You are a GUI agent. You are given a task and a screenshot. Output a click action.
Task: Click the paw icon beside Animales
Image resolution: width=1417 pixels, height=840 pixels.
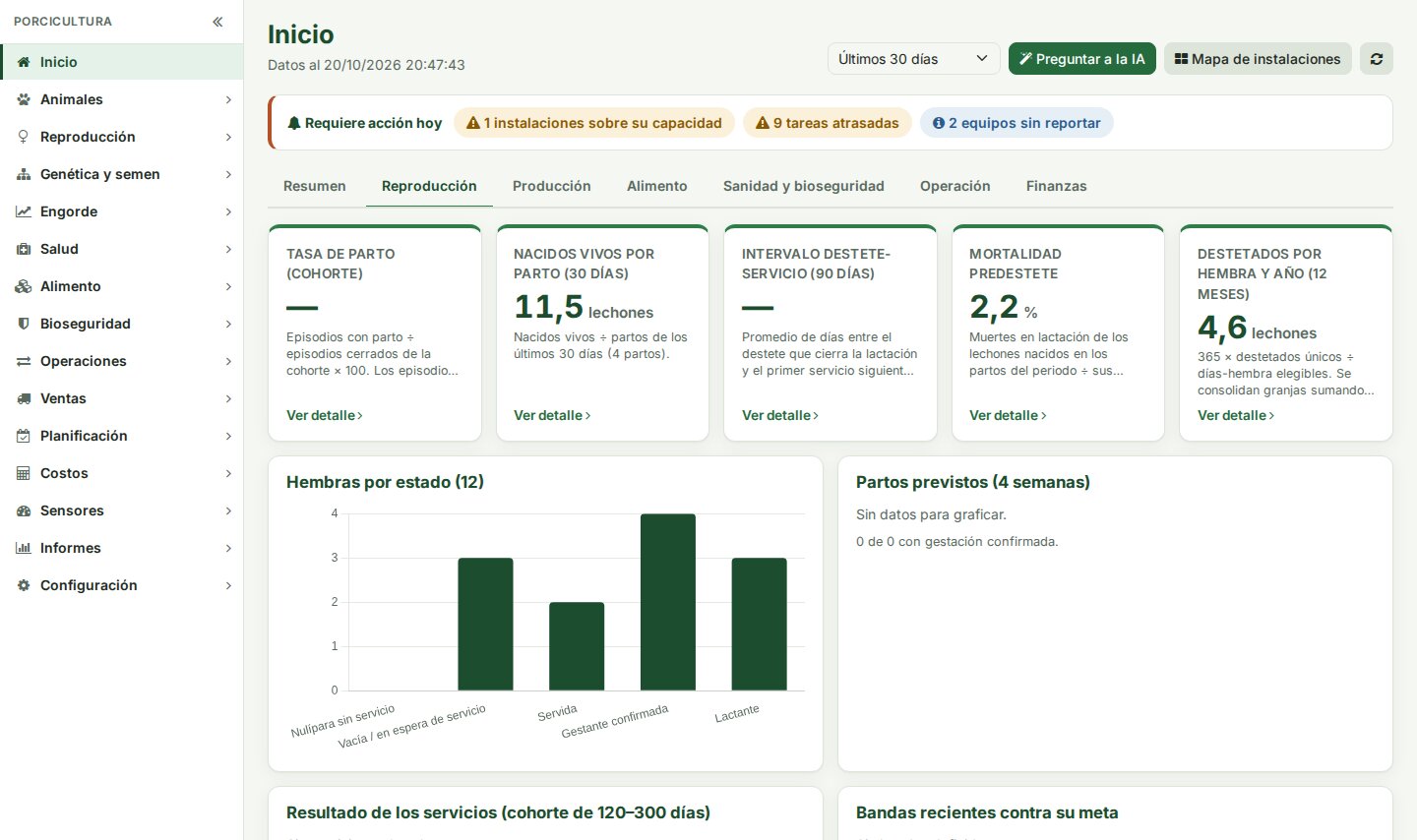coord(24,99)
